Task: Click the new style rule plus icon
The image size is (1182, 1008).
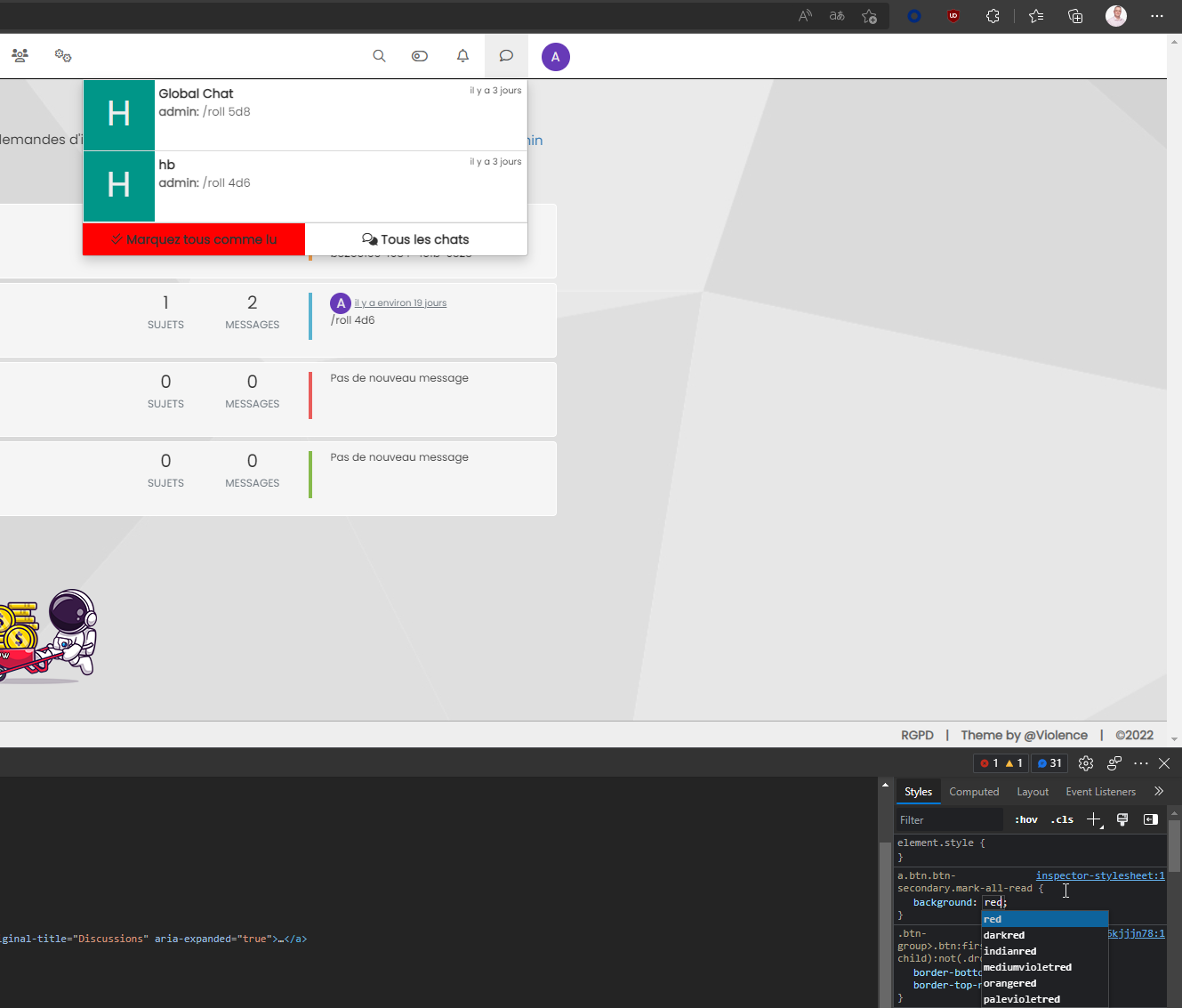Action: [1094, 819]
